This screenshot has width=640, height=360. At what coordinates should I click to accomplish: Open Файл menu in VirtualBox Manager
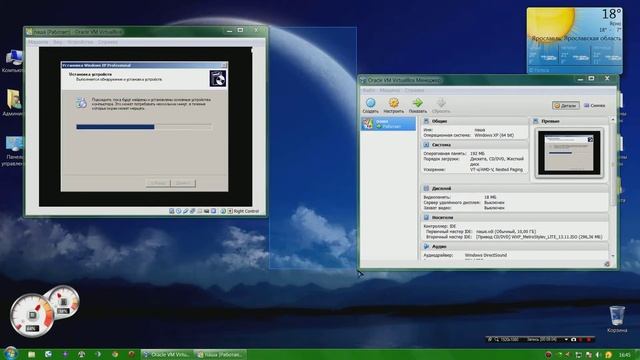[369, 90]
